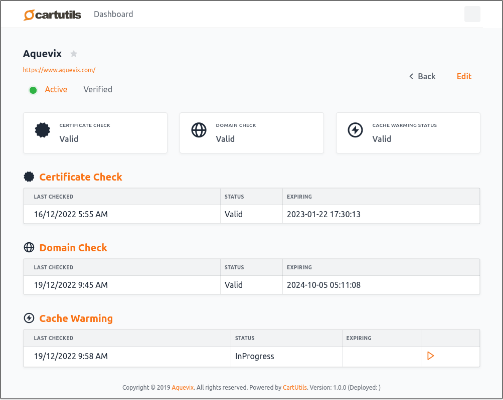Go Back to previous page
This screenshot has width=503, height=400.
[x=422, y=76]
